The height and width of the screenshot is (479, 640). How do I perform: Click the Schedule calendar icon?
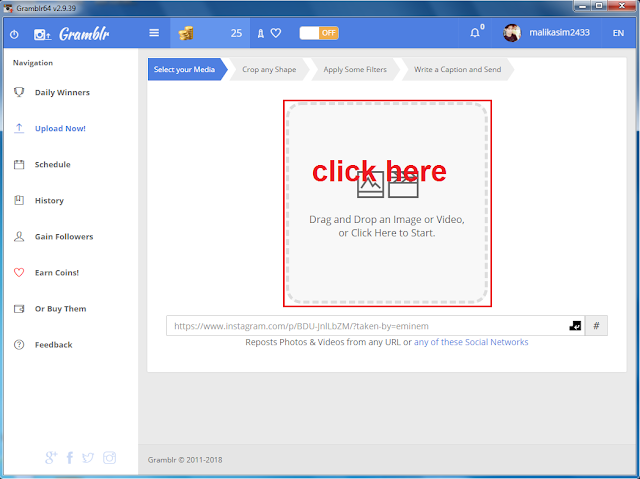(19, 164)
